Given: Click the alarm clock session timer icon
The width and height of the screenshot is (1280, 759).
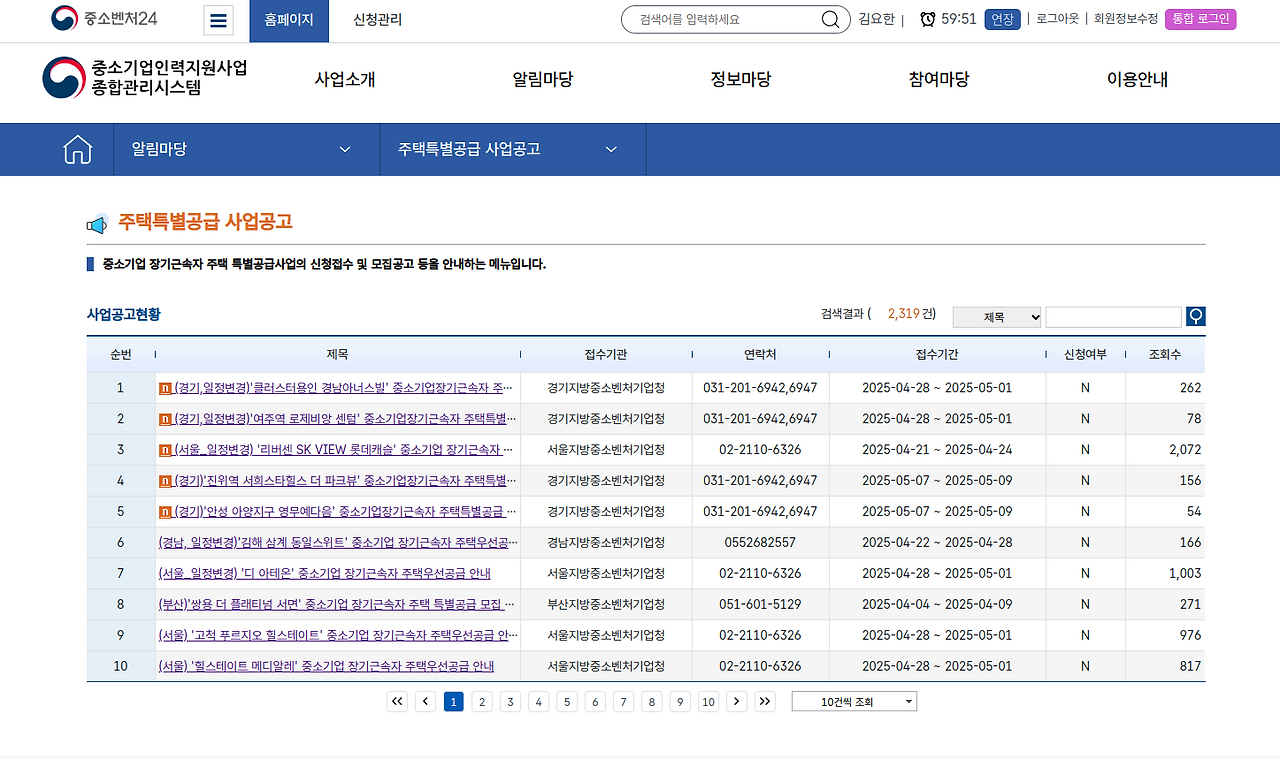Looking at the screenshot, I should tap(925, 19).
